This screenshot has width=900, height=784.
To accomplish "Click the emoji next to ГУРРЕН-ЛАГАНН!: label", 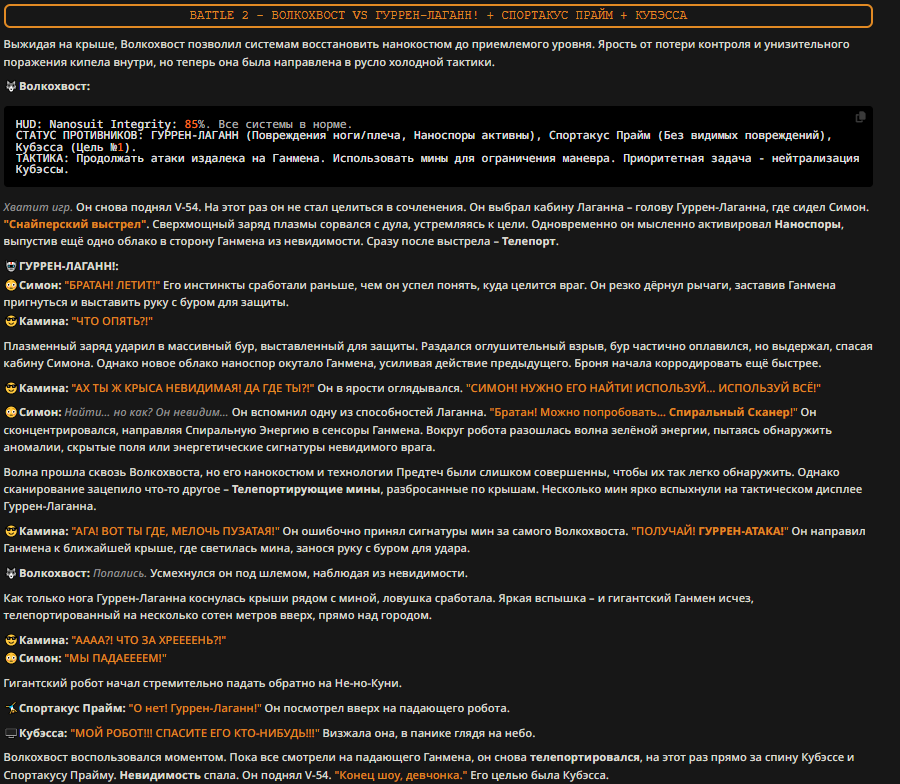I will tap(11, 266).
